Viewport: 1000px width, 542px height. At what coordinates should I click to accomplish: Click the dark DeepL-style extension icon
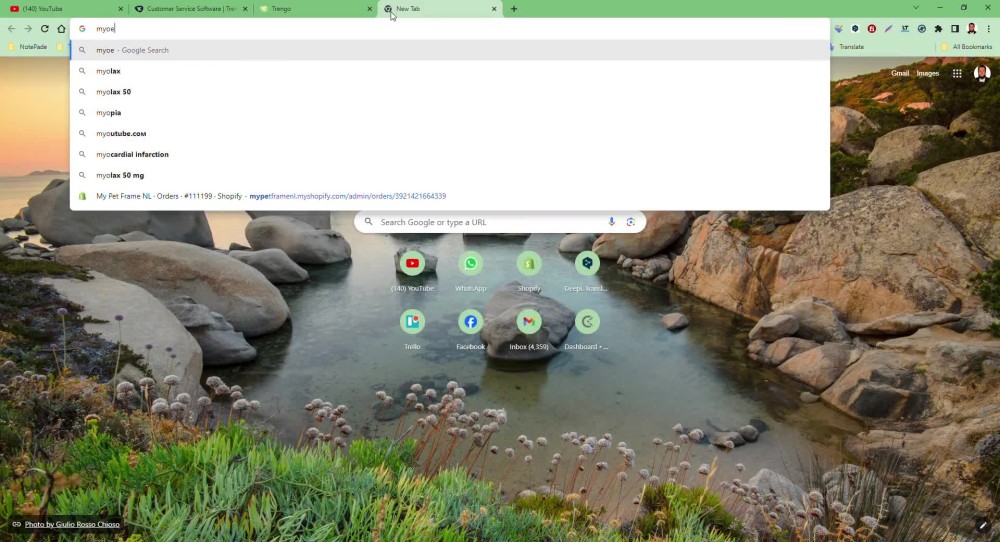(x=855, y=29)
